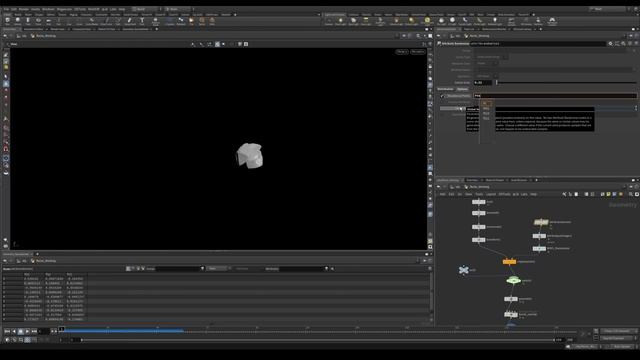Switch to the Lights and Cameras shelf tab
The image size is (640, 360).
335,15
